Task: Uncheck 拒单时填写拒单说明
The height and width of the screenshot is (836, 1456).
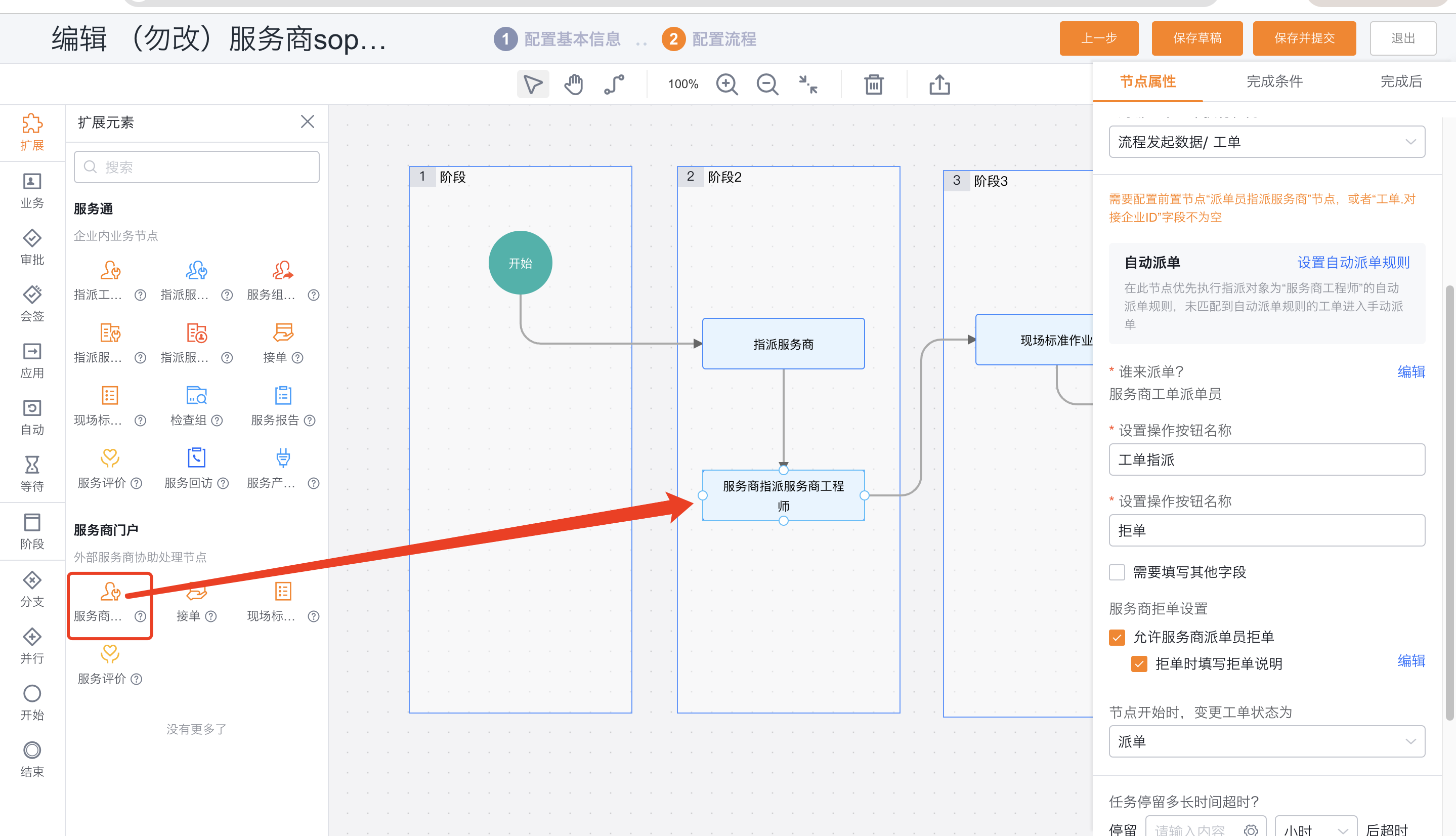Action: (1139, 664)
